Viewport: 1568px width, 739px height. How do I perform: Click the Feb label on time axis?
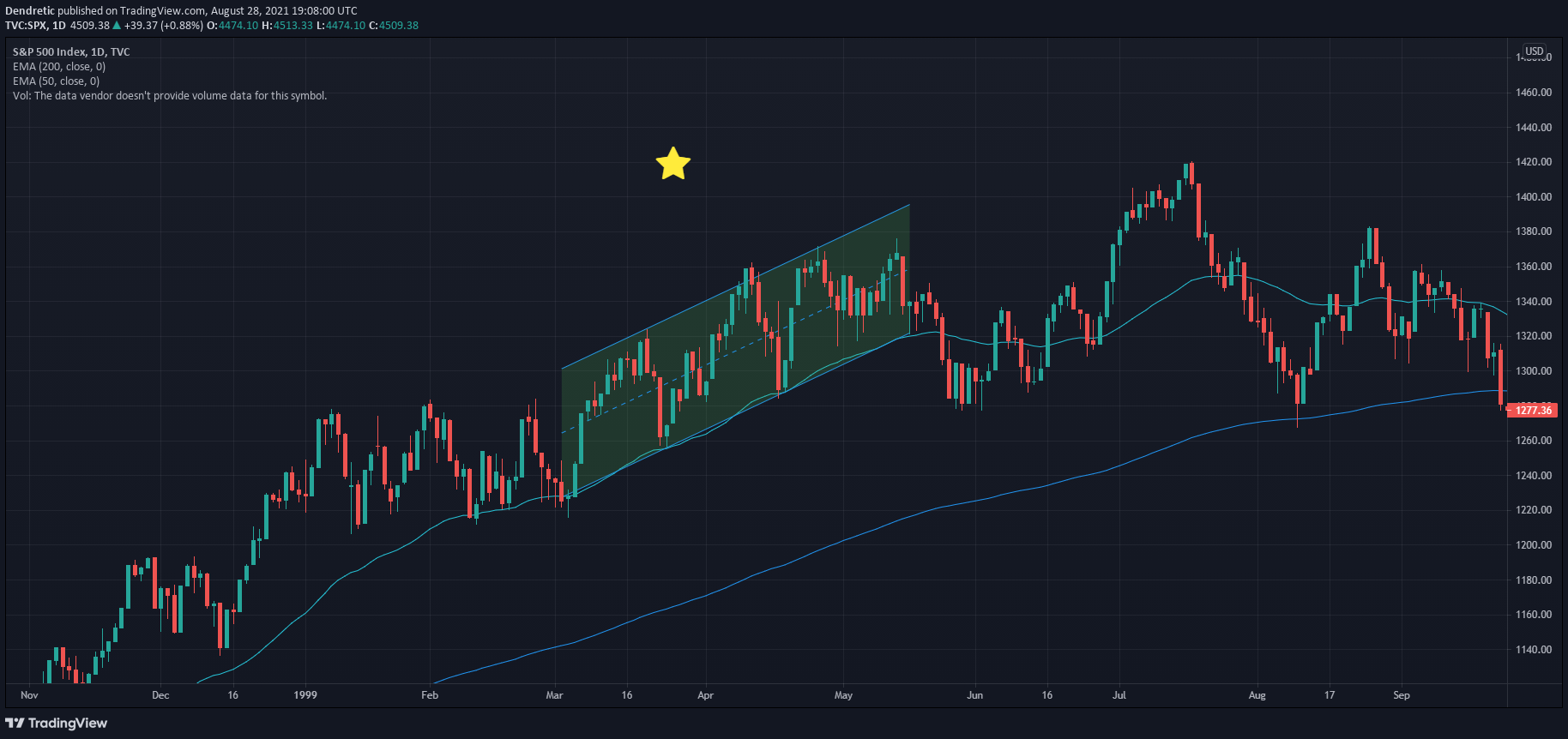click(430, 695)
